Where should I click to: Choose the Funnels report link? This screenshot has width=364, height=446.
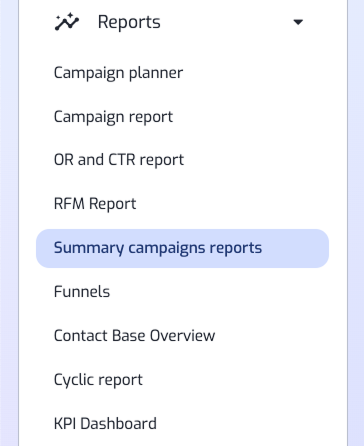[82, 292]
